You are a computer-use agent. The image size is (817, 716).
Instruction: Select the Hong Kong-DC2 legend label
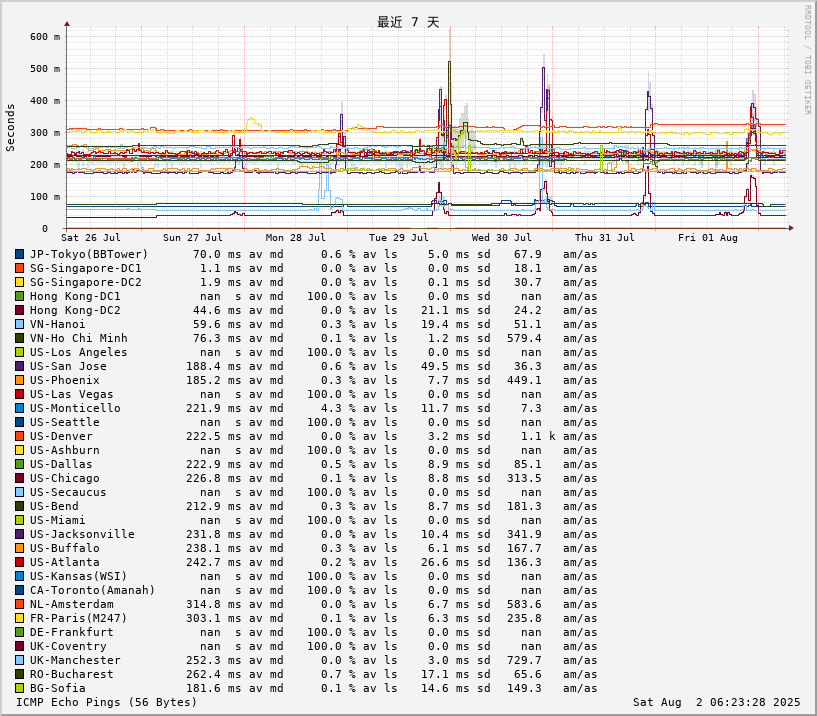(x=75, y=311)
